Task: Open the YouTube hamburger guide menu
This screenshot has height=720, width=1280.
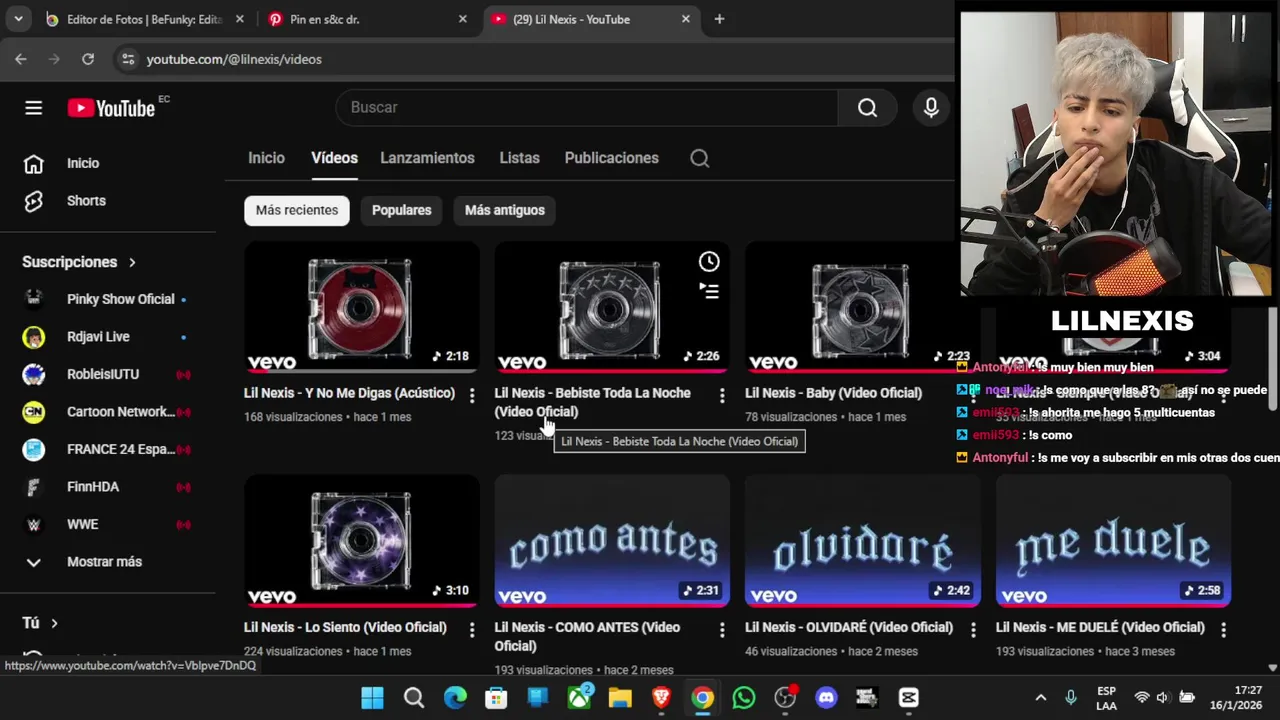Action: click(x=34, y=108)
